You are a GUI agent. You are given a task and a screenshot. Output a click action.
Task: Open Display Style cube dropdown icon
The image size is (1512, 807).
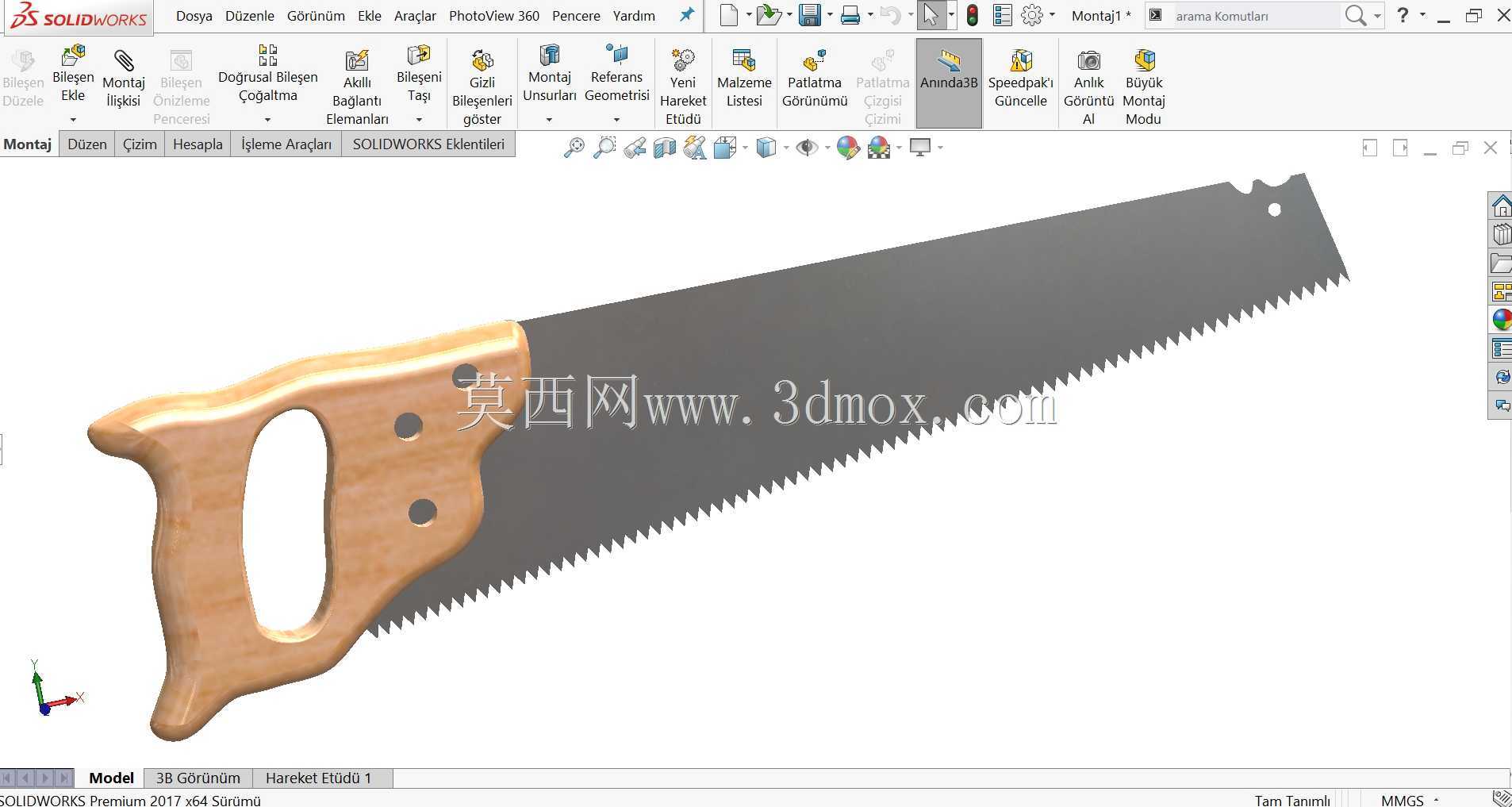pyautogui.click(x=766, y=148)
